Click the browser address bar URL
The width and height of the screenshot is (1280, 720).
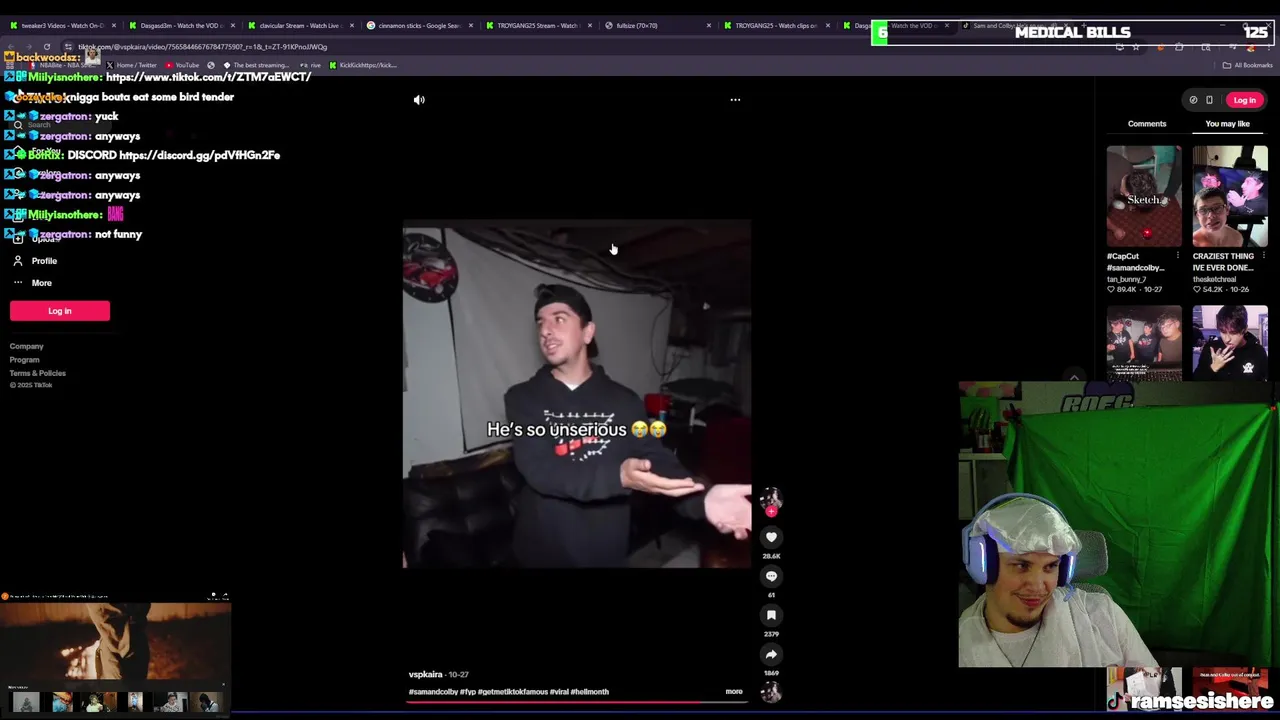[x=203, y=47]
